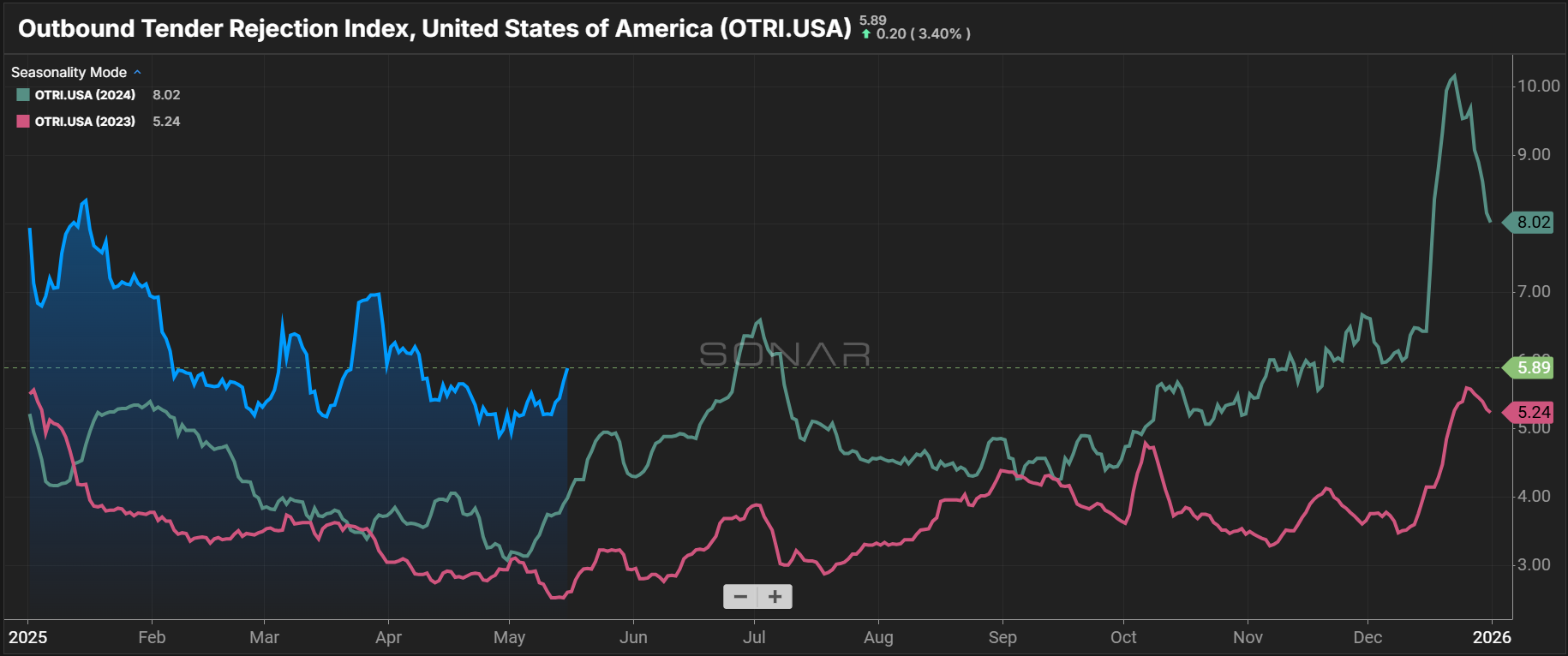Image resolution: width=1568 pixels, height=656 pixels.
Task: Select the Oct label on time axis
Action: pos(1122,637)
